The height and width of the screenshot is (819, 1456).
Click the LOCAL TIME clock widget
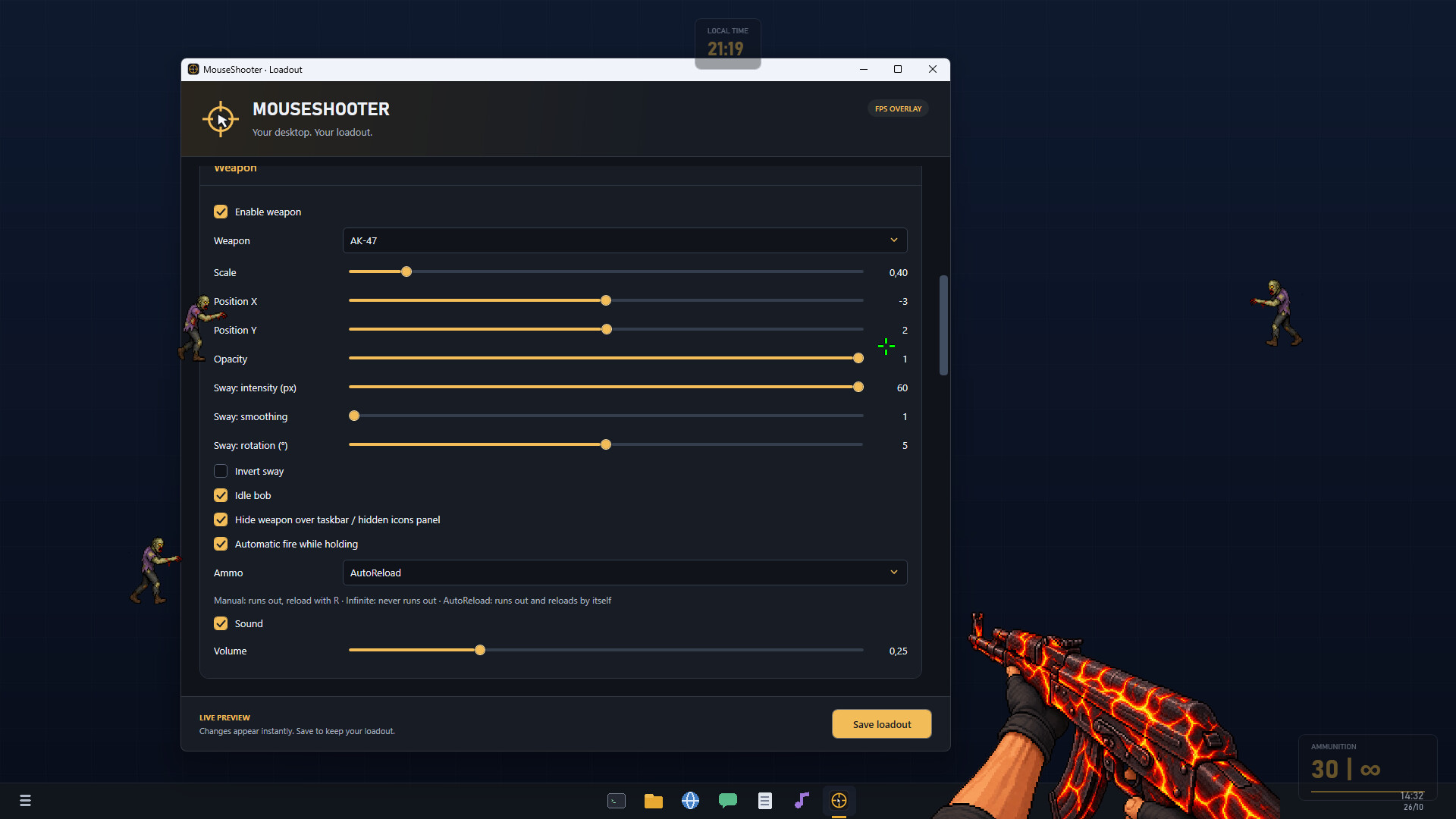point(728,43)
